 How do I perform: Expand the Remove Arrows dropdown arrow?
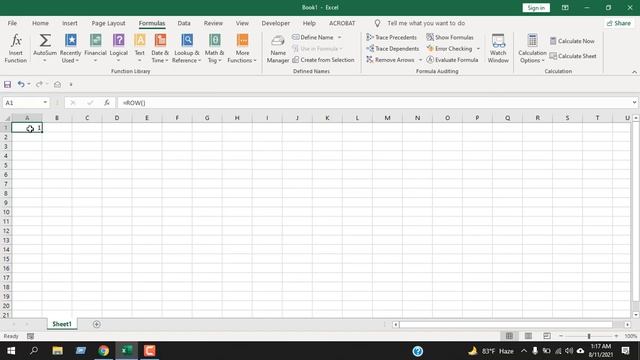click(420, 60)
